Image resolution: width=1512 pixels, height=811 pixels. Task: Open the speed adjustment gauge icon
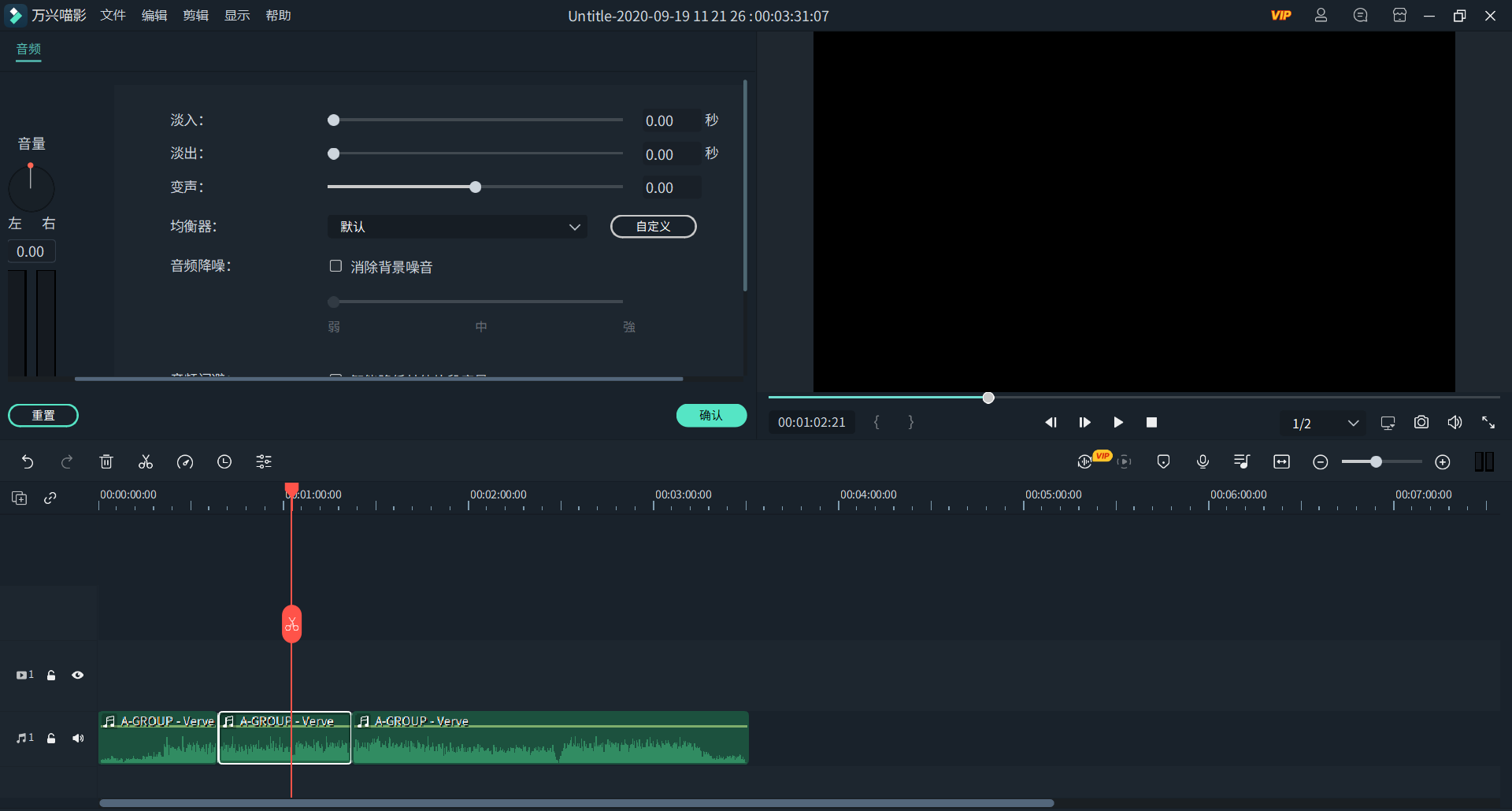coord(185,462)
